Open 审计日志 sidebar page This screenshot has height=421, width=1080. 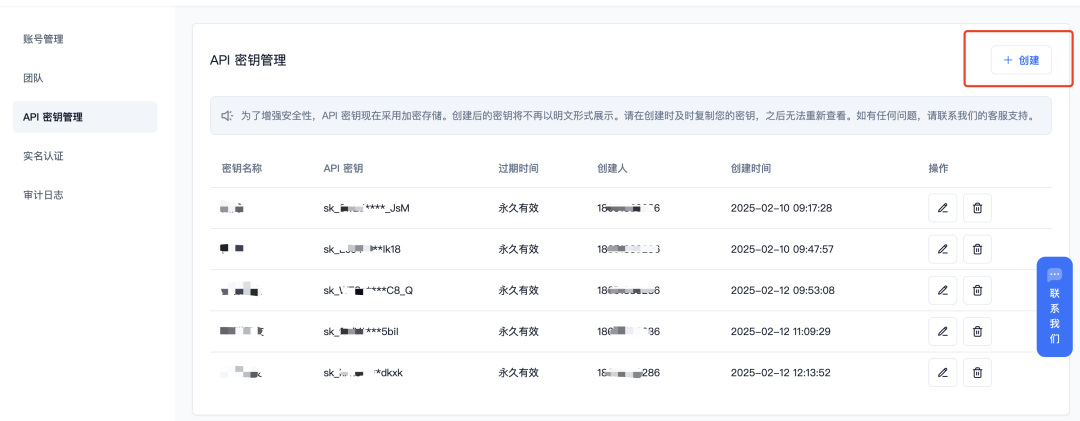pos(43,195)
